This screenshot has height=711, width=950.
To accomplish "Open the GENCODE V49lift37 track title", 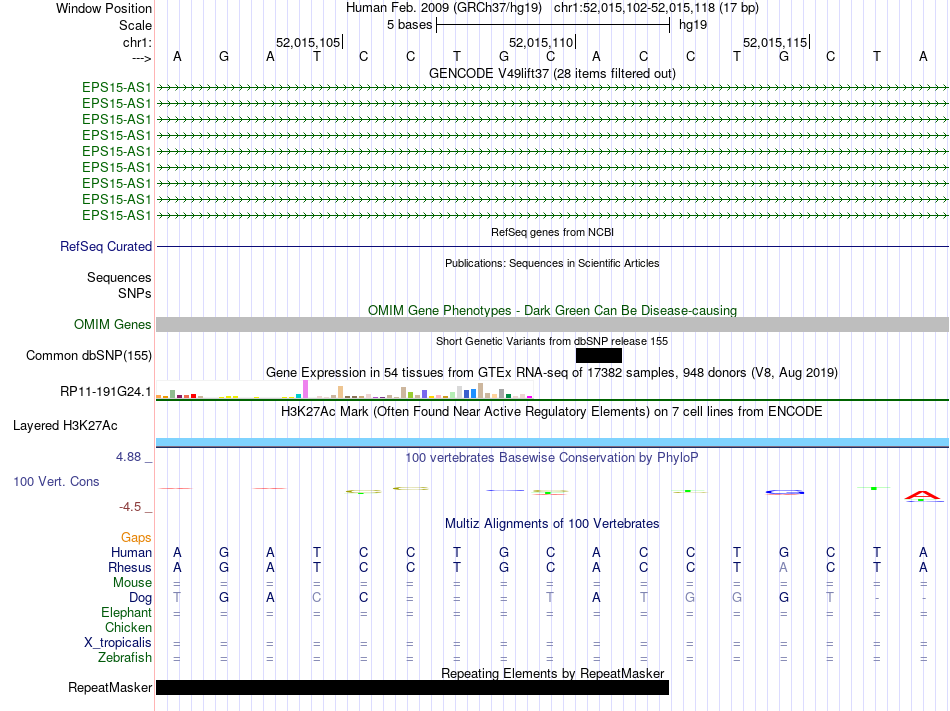I will click(x=552, y=73).
